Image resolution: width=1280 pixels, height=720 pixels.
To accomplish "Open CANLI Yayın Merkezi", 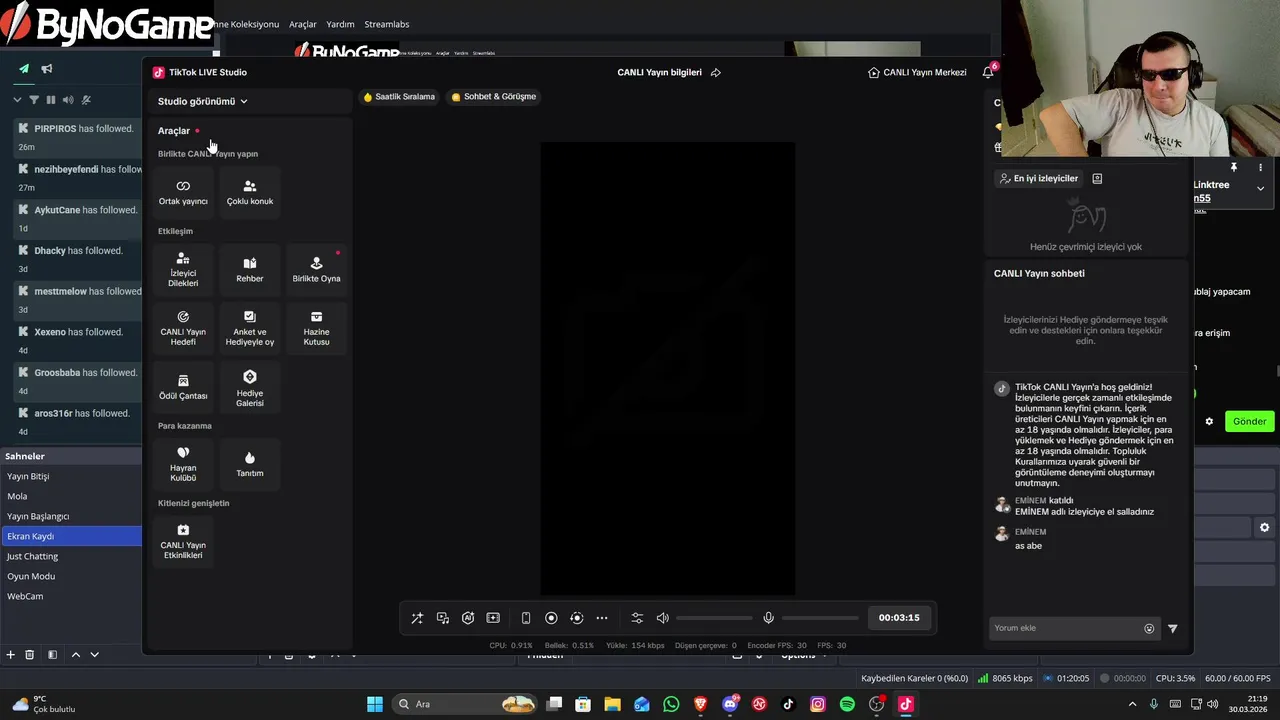I will (917, 72).
